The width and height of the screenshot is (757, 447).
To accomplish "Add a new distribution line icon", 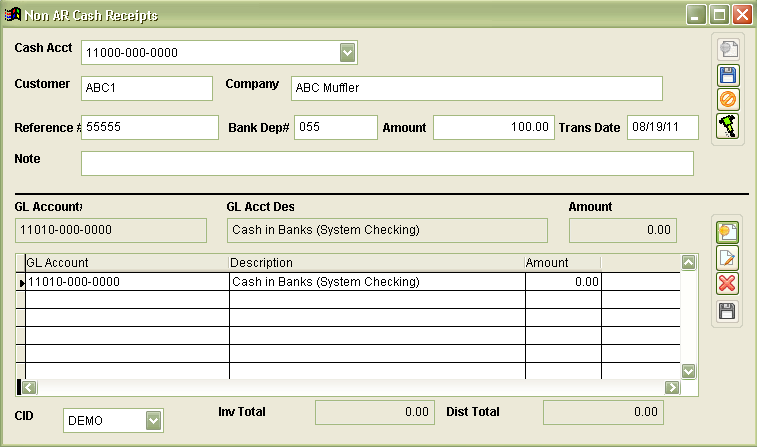I will coord(728,232).
